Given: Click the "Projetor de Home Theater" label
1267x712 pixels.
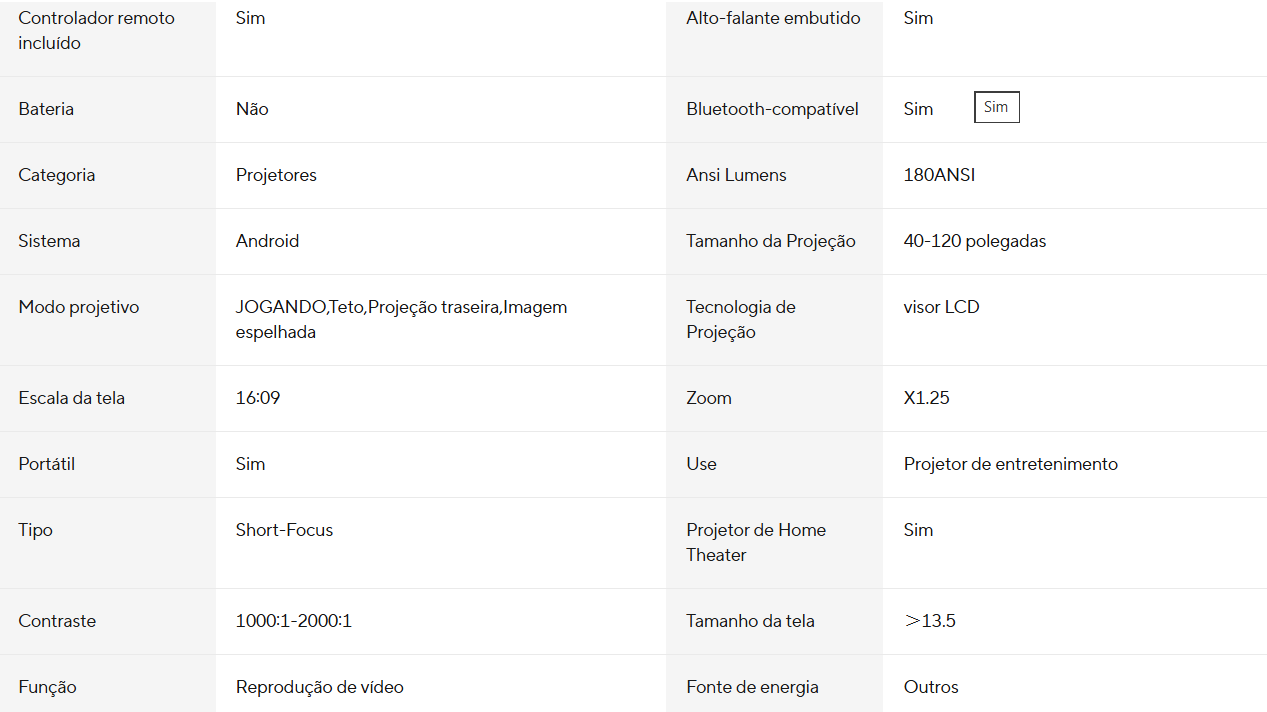Looking at the screenshot, I should point(756,542).
